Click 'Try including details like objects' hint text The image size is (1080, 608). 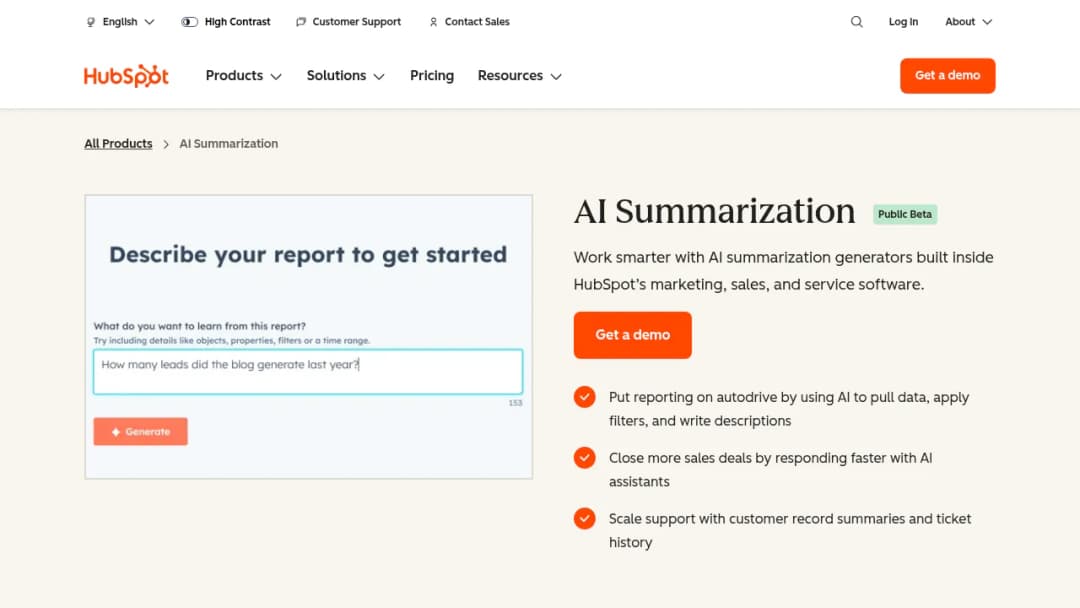[x=231, y=341]
